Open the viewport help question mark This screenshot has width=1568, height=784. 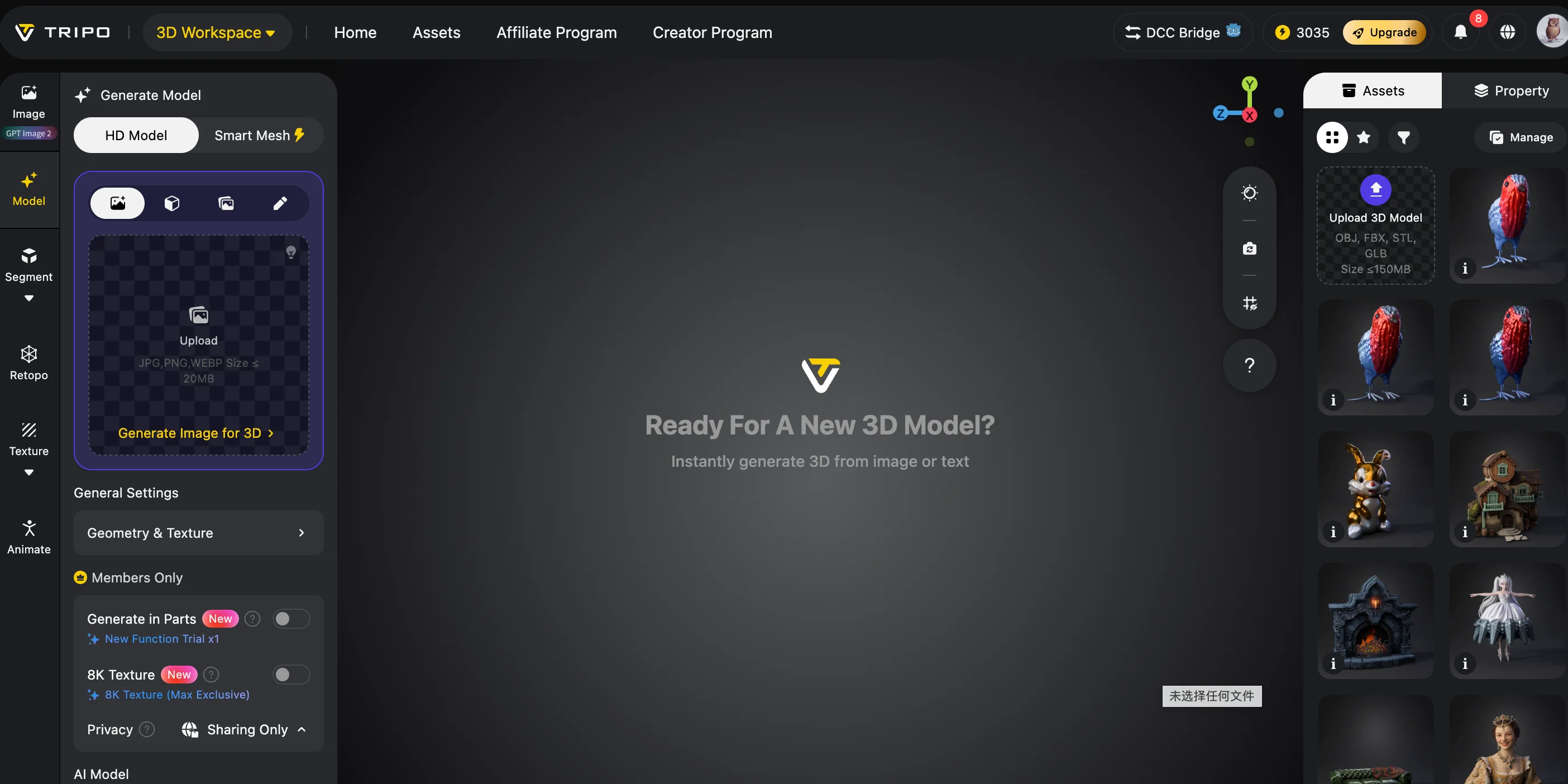tap(1249, 365)
